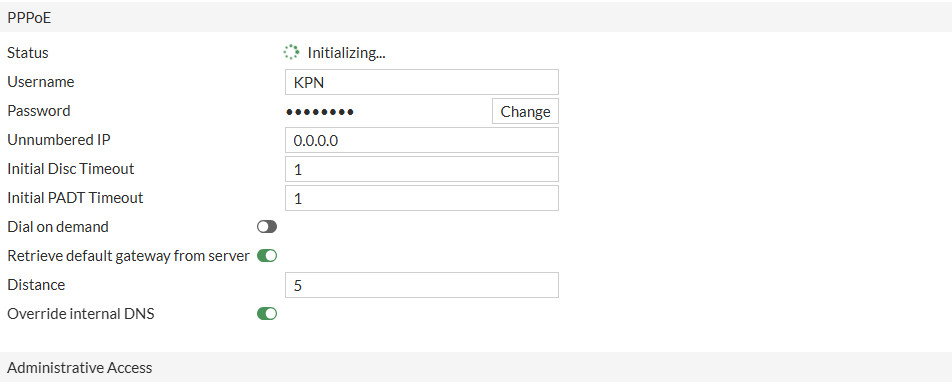Click the Unnumbered IP label
952x387 pixels.
click(x=59, y=139)
